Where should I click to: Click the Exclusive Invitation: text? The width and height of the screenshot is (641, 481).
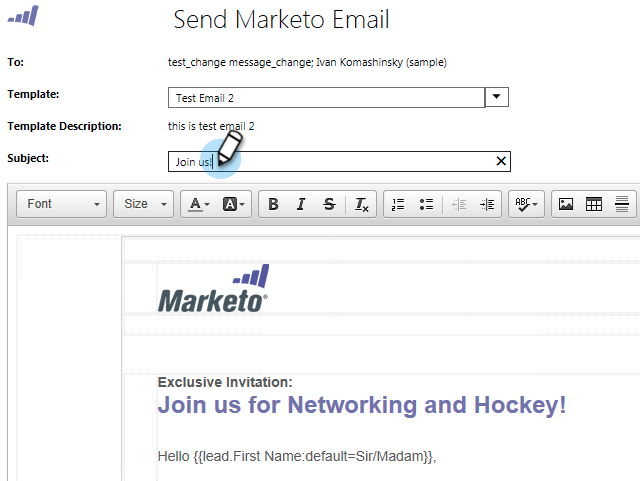[225, 382]
